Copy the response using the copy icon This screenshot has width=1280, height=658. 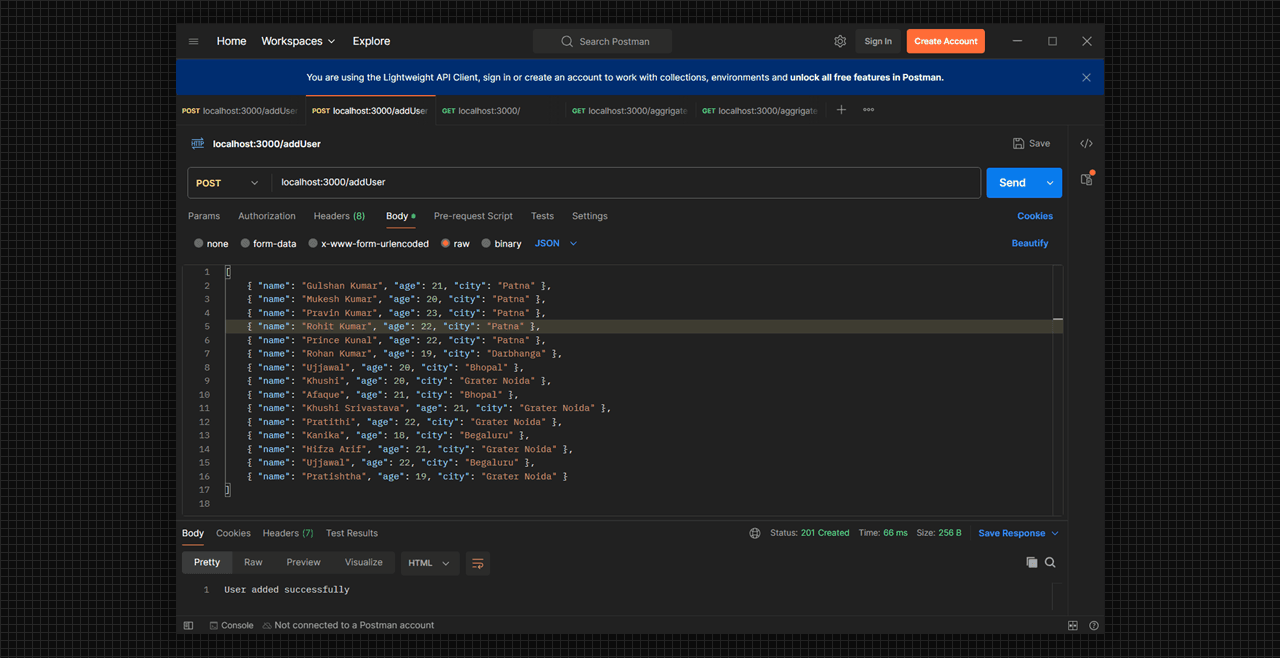tap(1031, 562)
